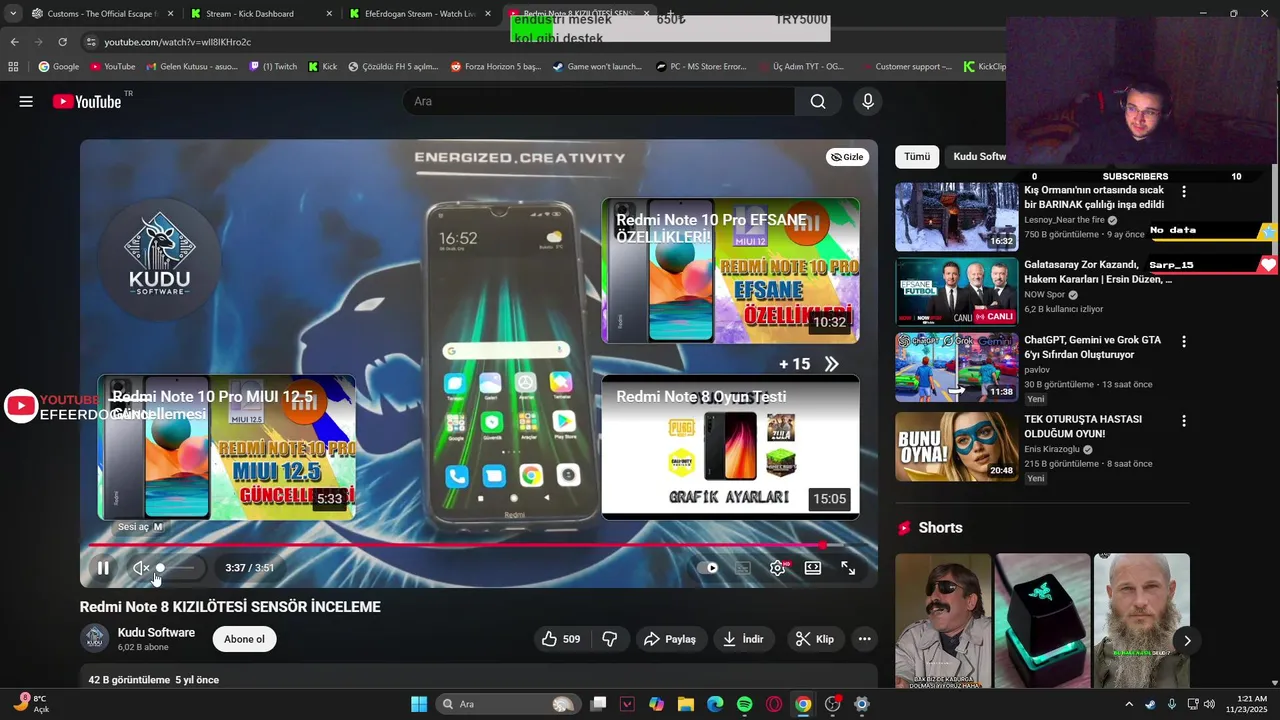Start voice search with the microphone

[x=868, y=101]
